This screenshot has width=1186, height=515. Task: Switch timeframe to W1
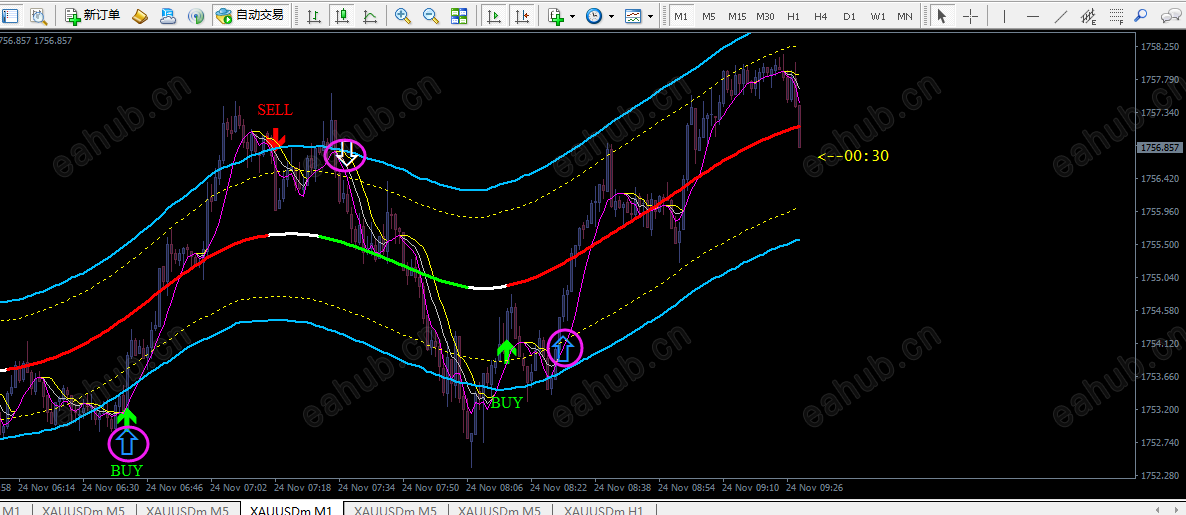tap(877, 16)
